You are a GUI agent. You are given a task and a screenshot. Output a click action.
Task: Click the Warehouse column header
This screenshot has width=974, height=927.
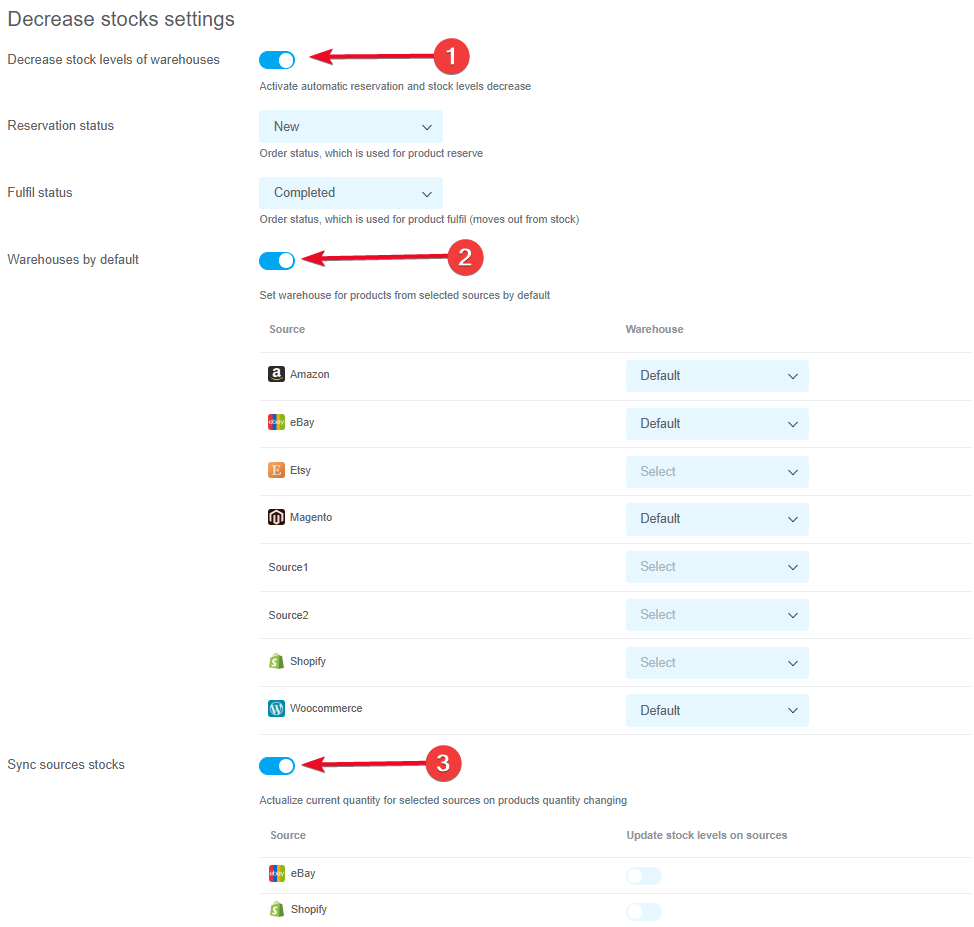coord(654,329)
